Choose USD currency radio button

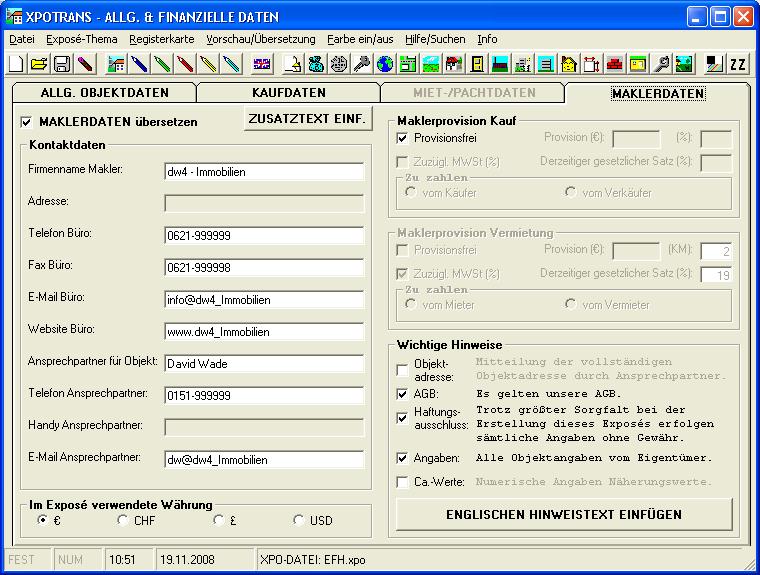tap(298, 520)
